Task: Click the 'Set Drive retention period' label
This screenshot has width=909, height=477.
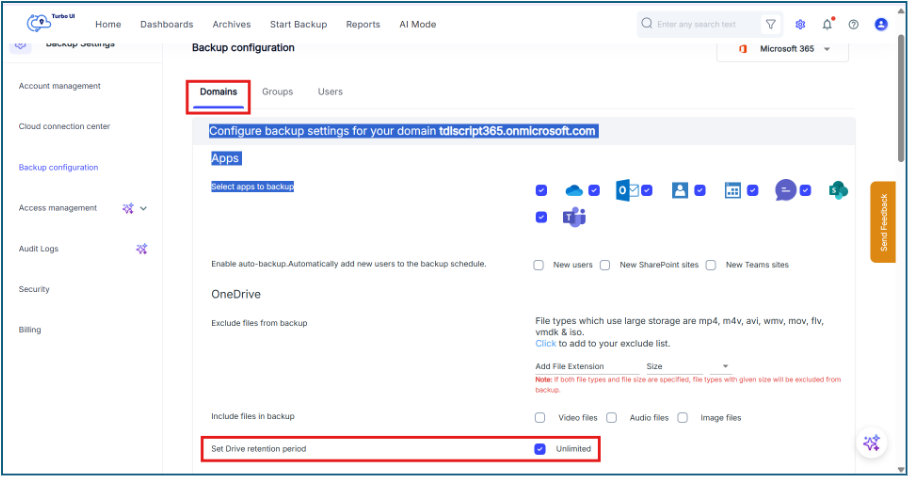Action: (x=259, y=449)
